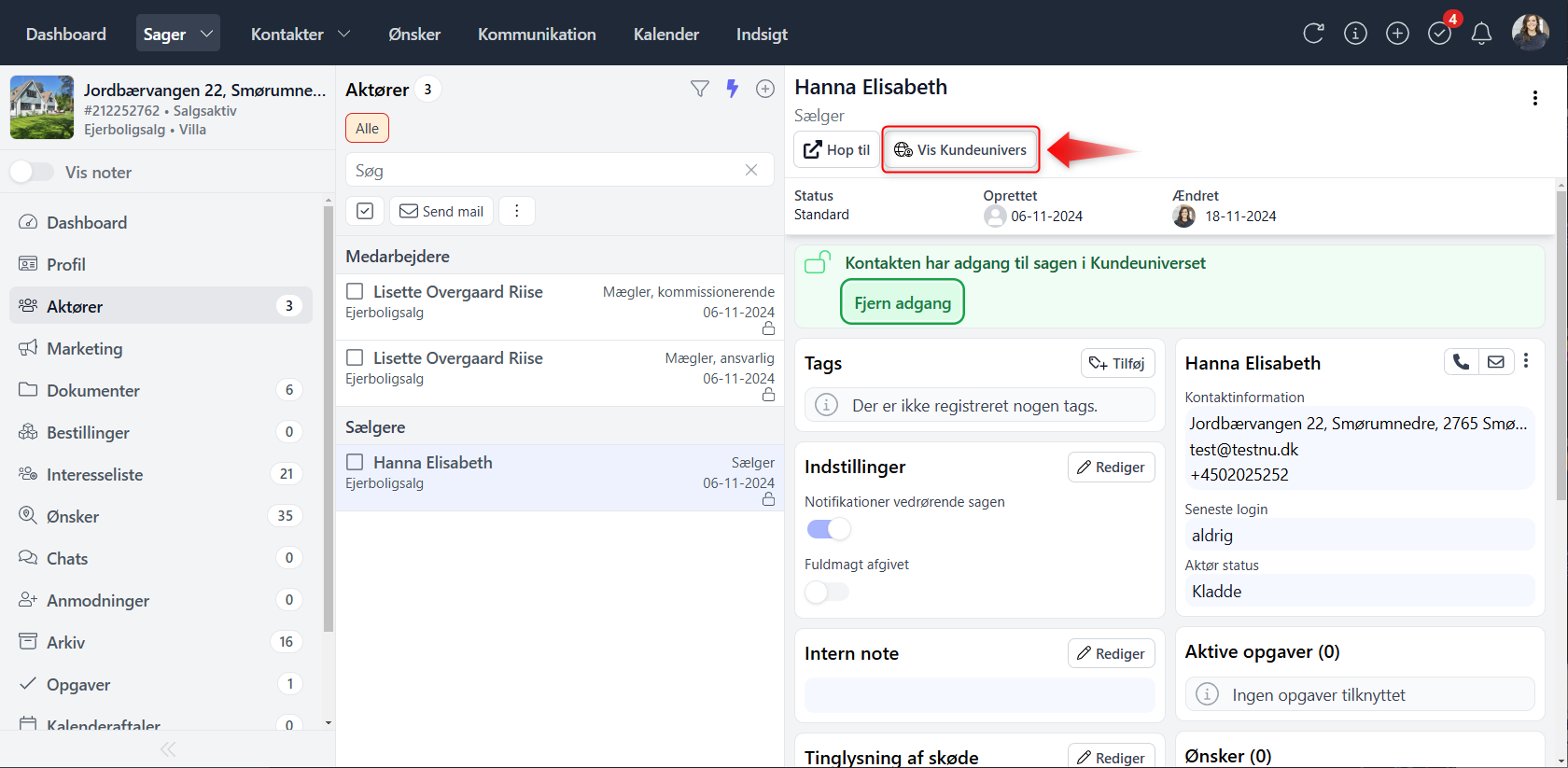This screenshot has width=1568, height=768.
Task: Turn on the Fuldmagt afgivet switch
Action: click(x=827, y=592)
